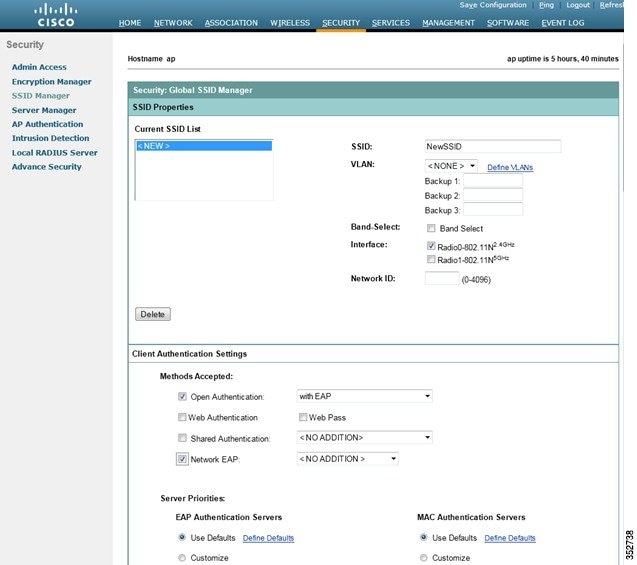Open Network EAP addition dropdown
The height and width of the screenshot is (565, 637).
pos(348,459)
